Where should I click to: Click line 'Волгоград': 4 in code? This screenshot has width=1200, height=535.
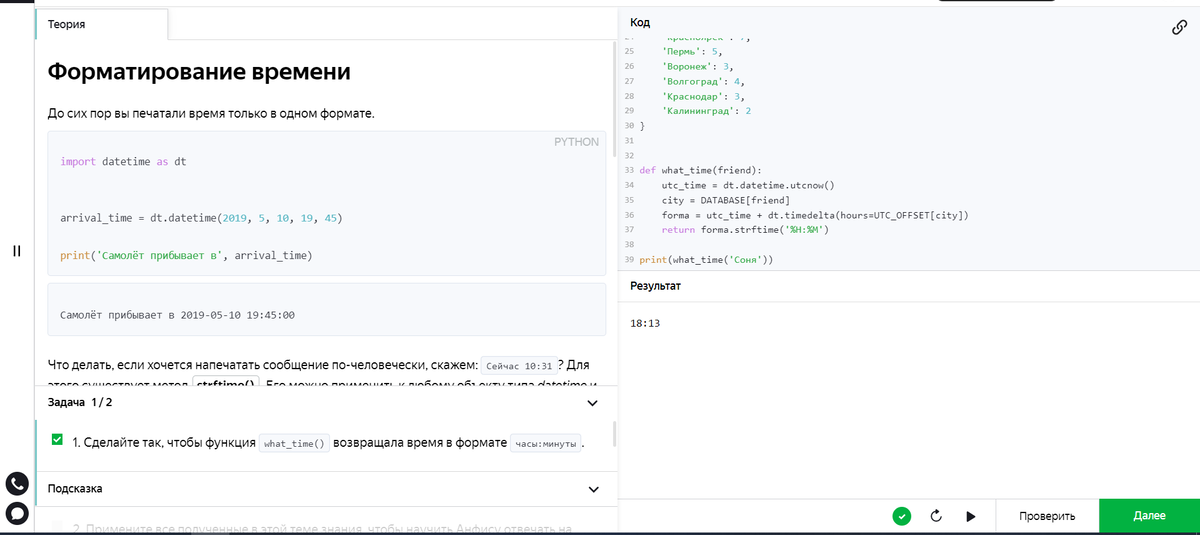click(x=702, y=81)
